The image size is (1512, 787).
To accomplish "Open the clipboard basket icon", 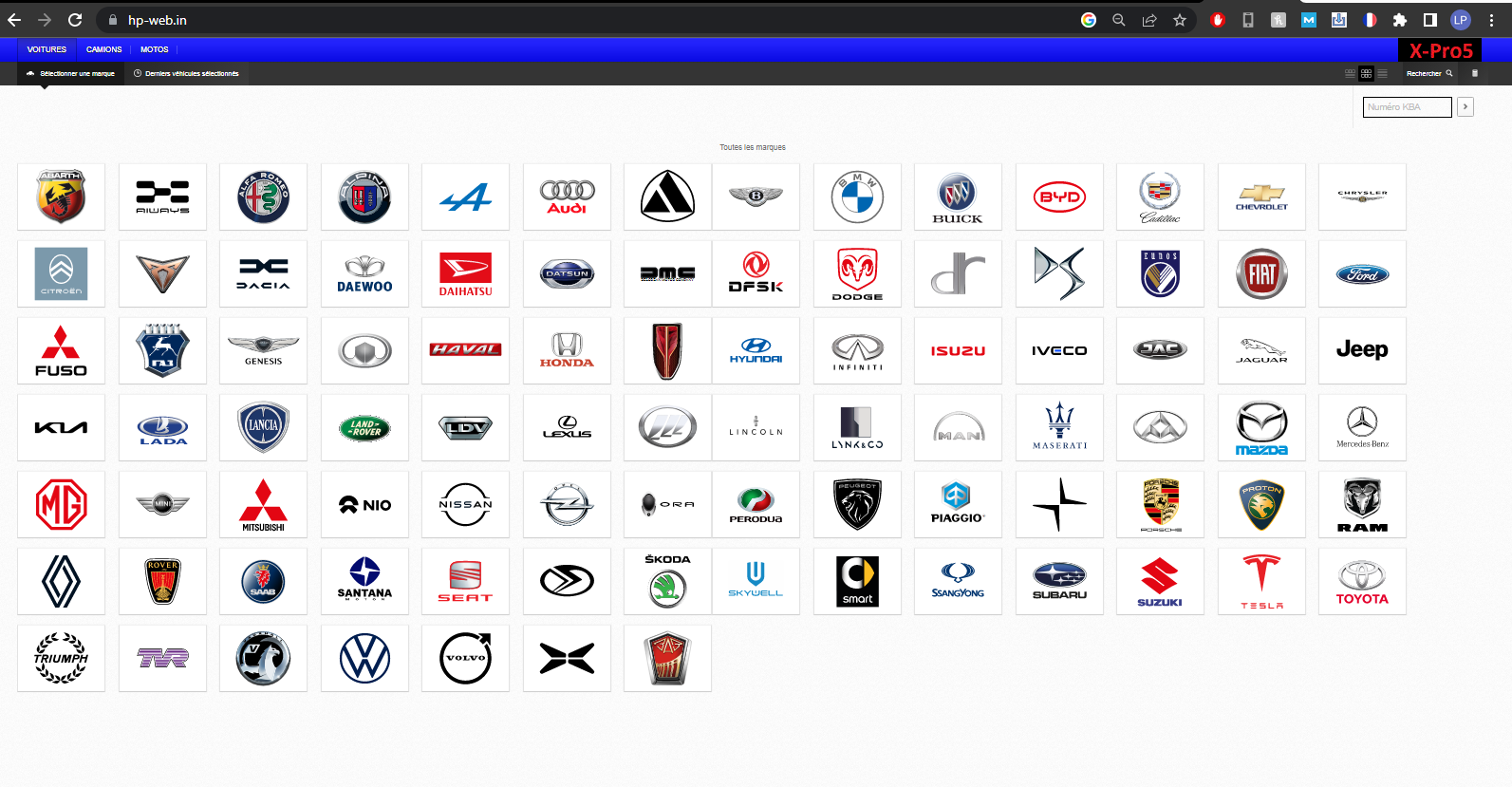I will pos(1474,73).
